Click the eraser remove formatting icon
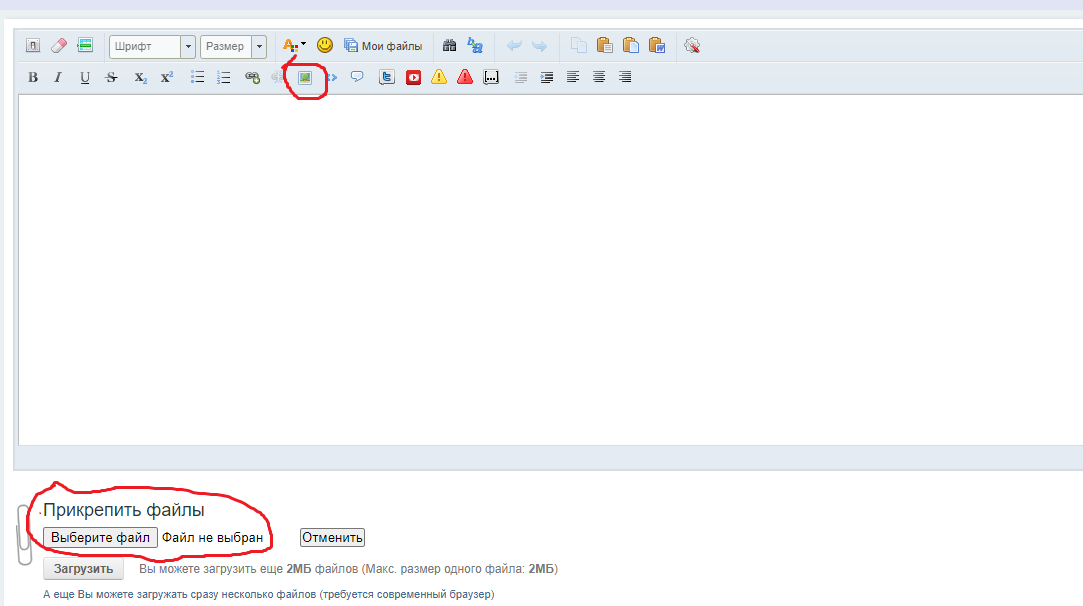 pyautogui.click(x=58, y=45)
